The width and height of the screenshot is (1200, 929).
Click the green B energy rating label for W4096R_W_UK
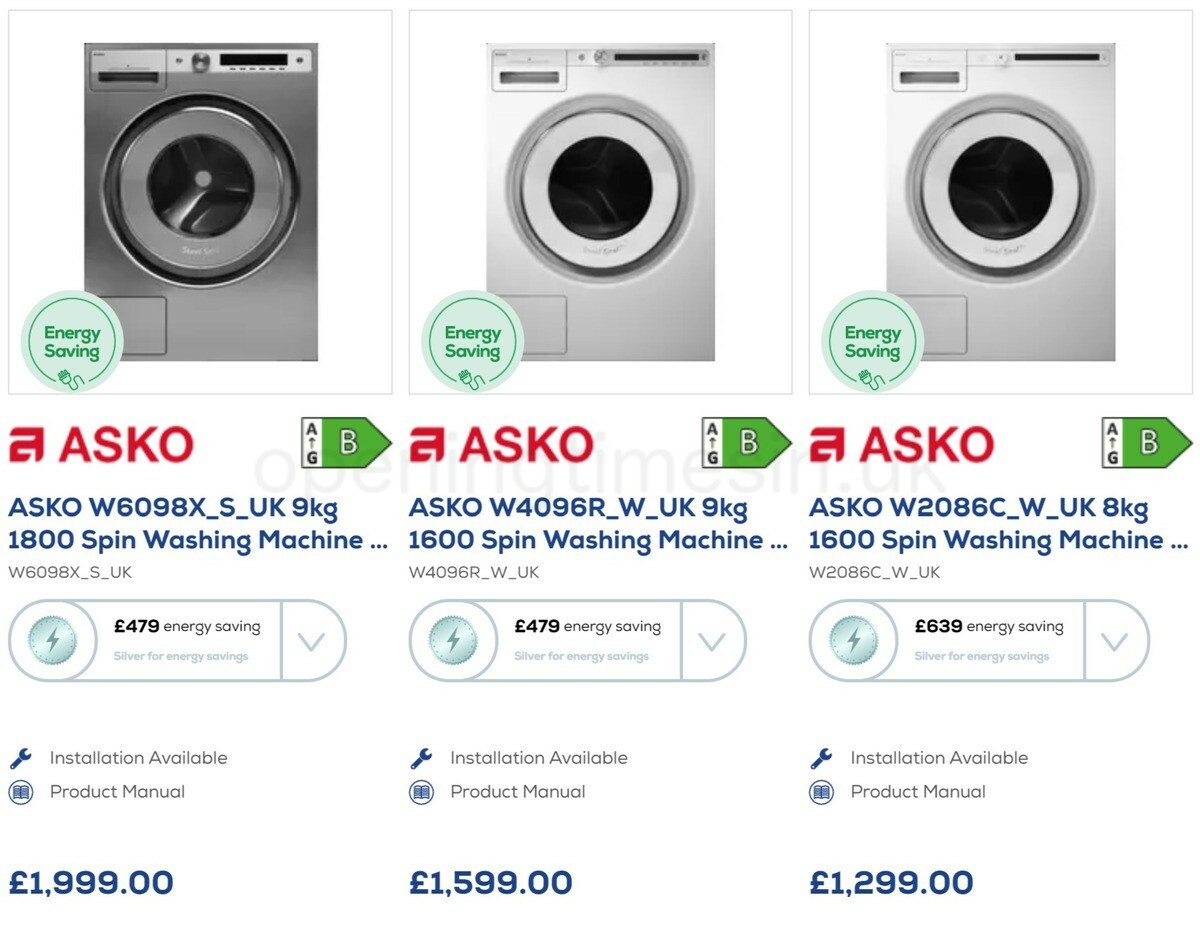(746, 440)
